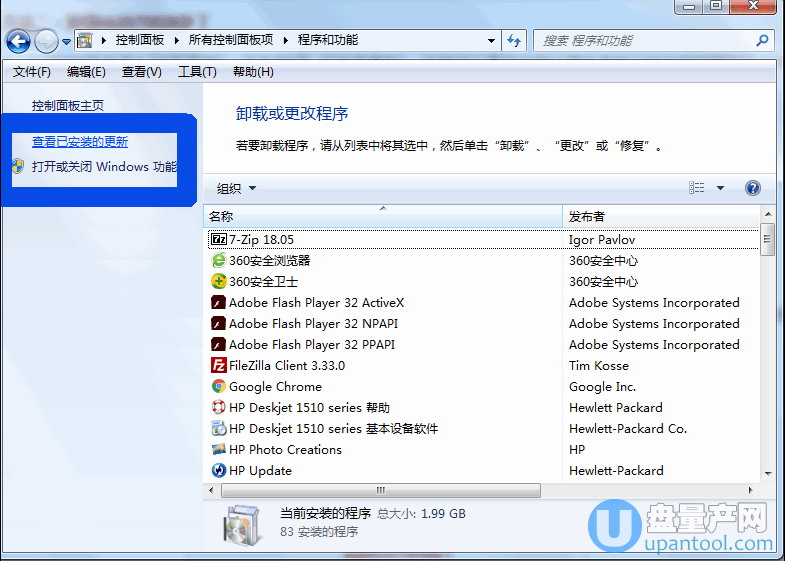
Task: Minimize the 程序和功能 window
Action: click(x=689, y=7)
